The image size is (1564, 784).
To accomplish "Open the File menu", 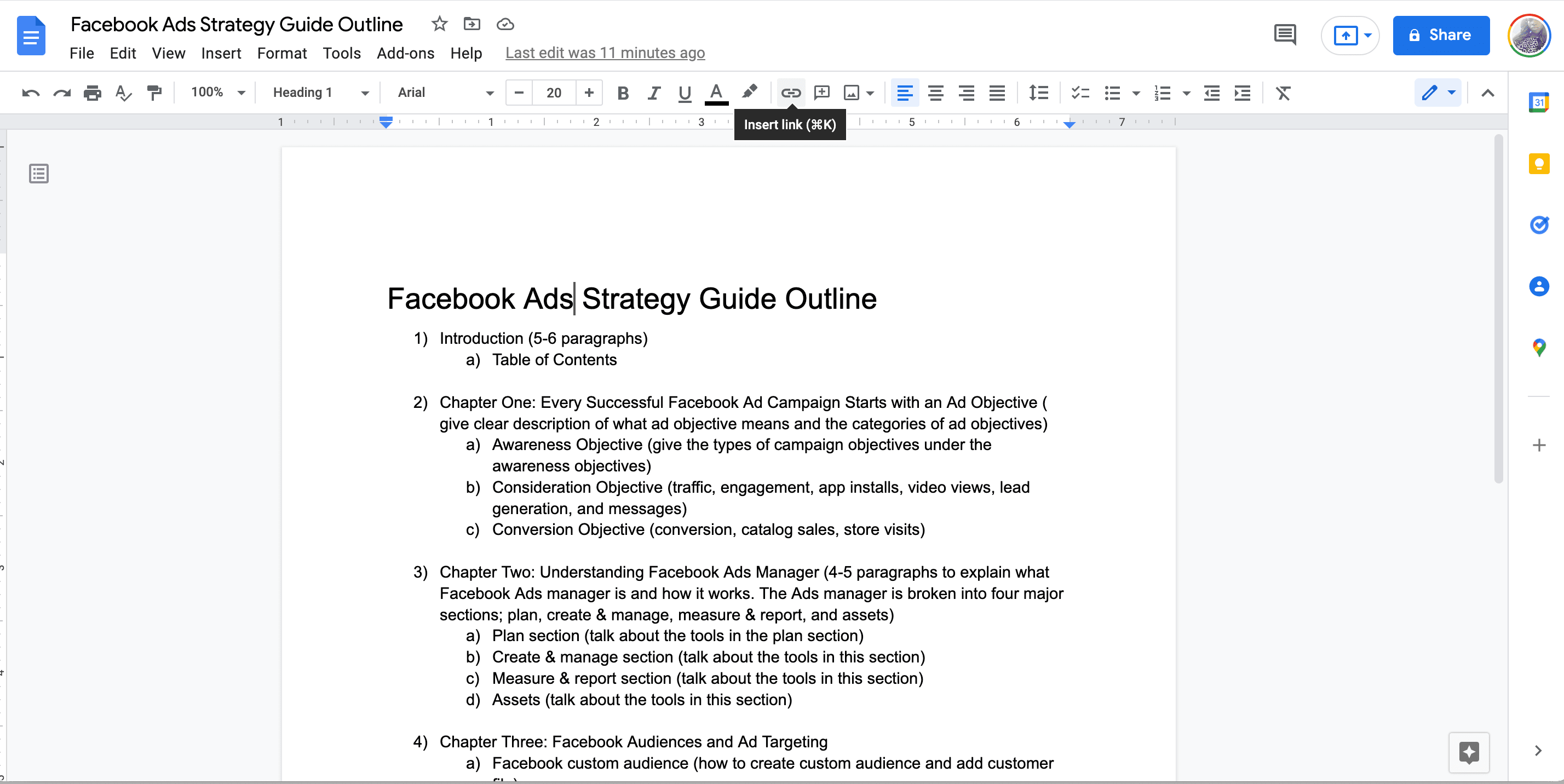I will (82, 54).
